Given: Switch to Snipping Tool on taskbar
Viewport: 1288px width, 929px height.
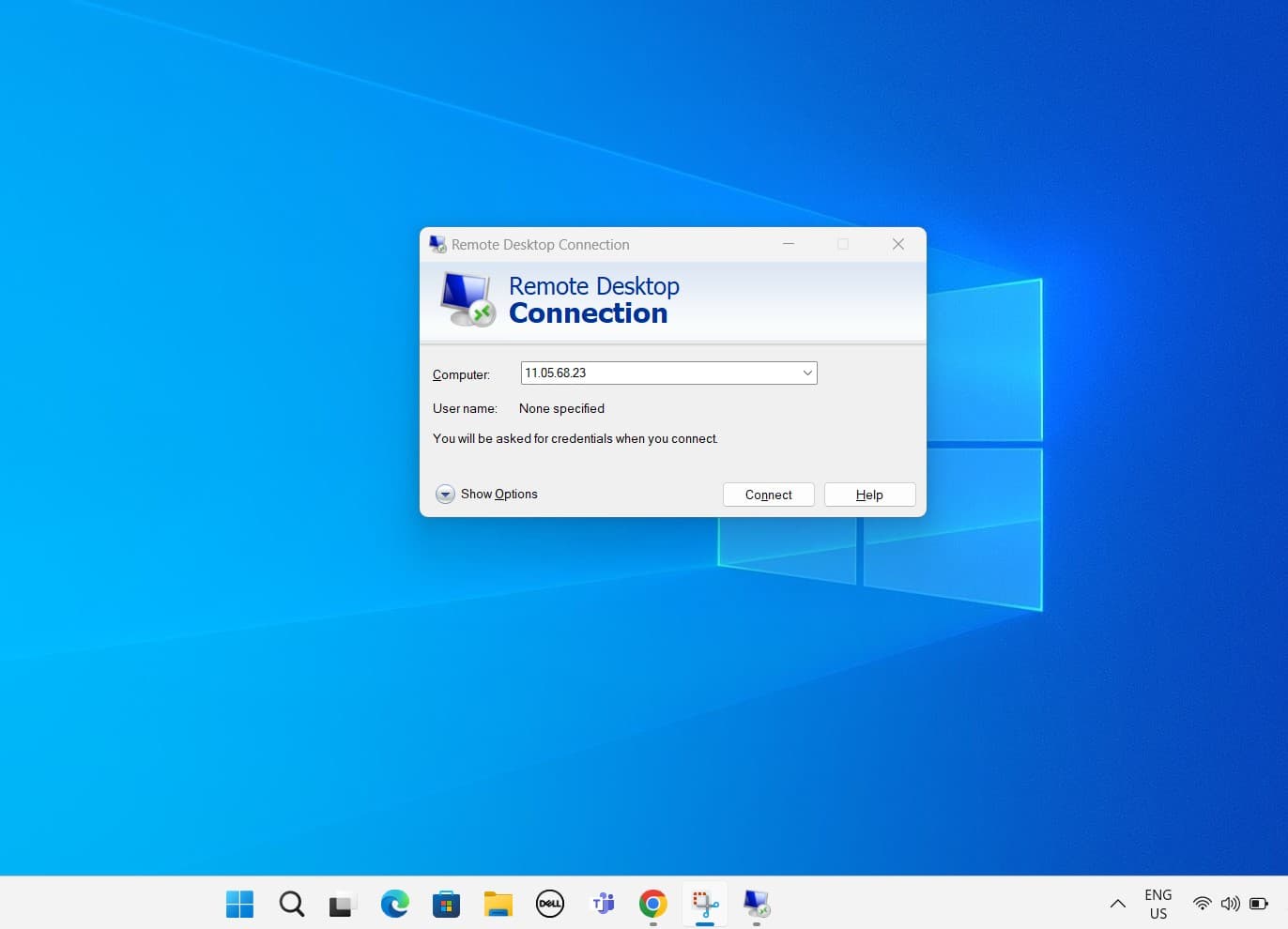Looking at the screenshot, I should 705,904.
